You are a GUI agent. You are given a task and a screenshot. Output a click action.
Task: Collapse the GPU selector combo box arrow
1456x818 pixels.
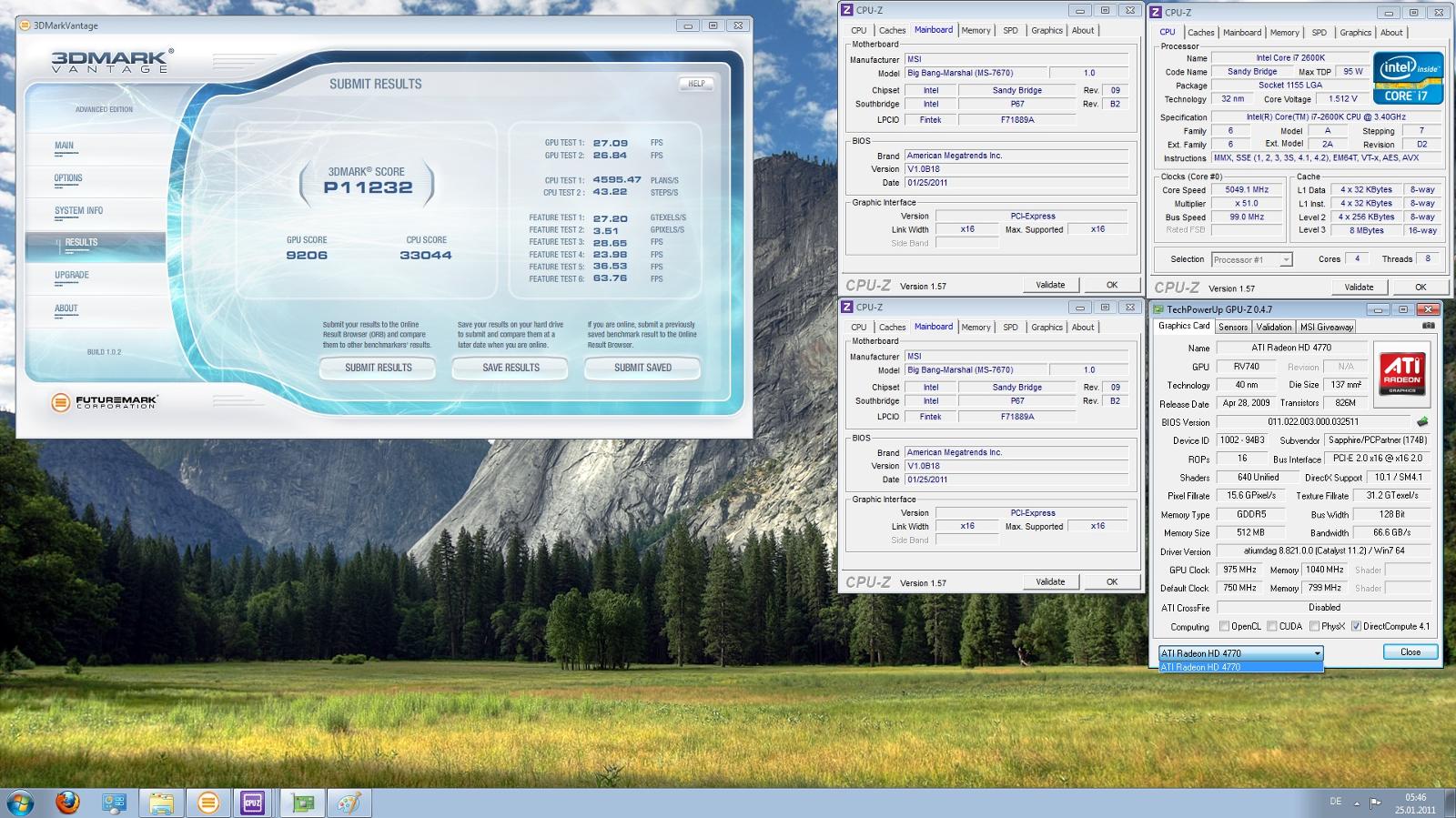point(1317,653)
